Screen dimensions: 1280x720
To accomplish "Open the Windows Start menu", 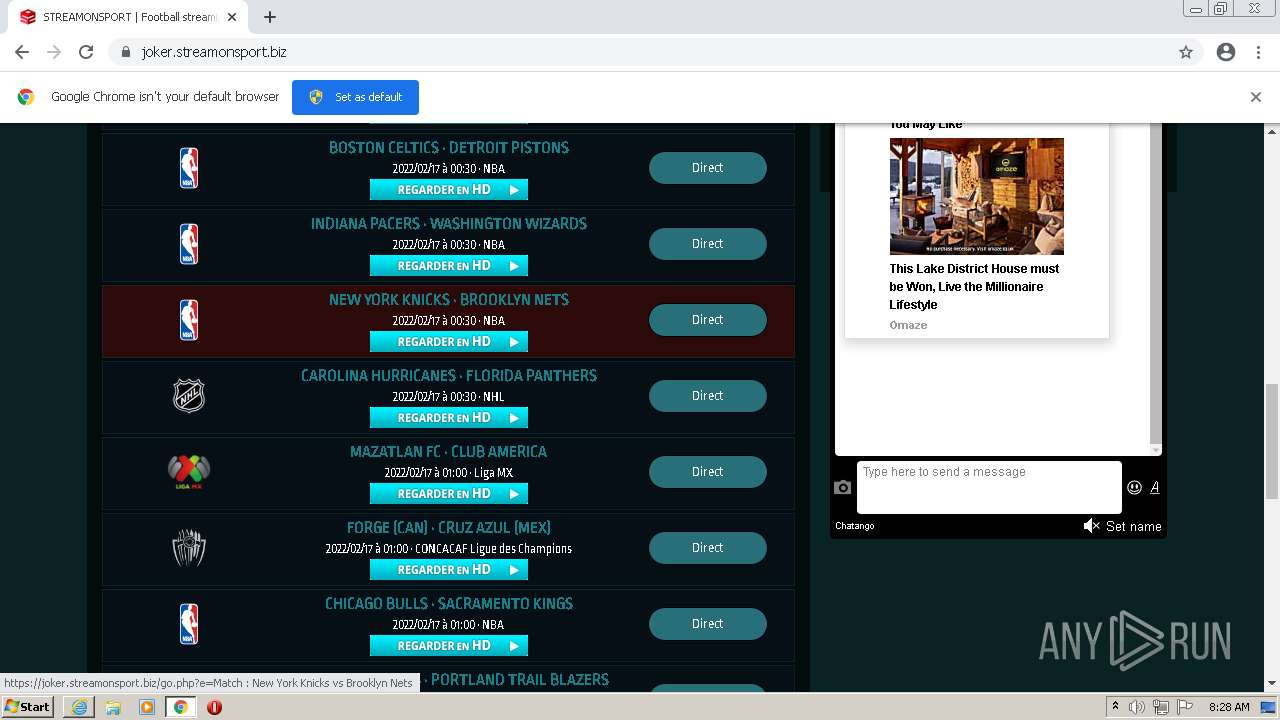I will [28, 706].
